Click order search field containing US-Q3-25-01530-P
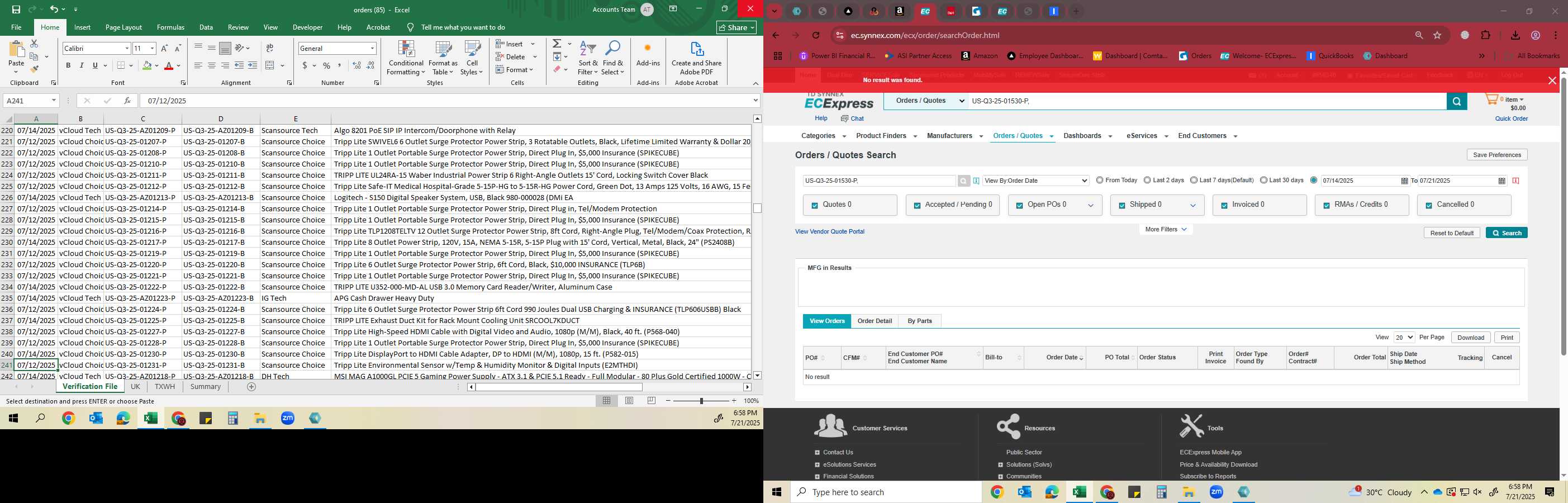This screenshot has width=1568, height=503. pyautogui.click(x=879, y=181)
